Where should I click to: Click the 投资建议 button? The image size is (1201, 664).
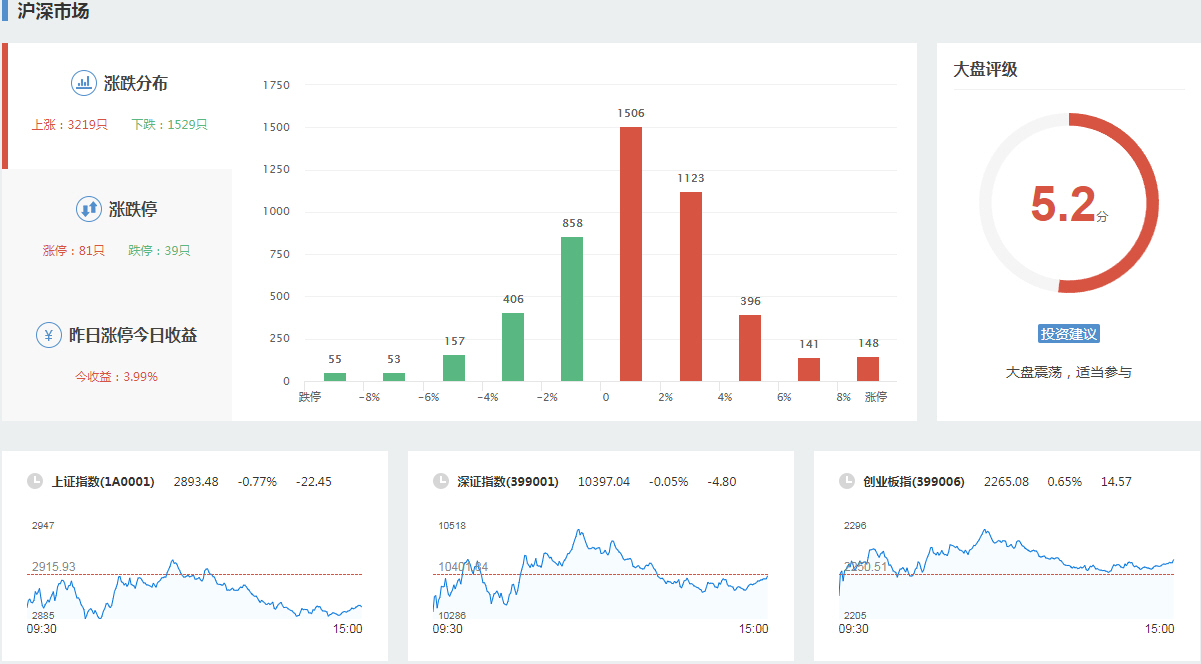coord(1069,334)
